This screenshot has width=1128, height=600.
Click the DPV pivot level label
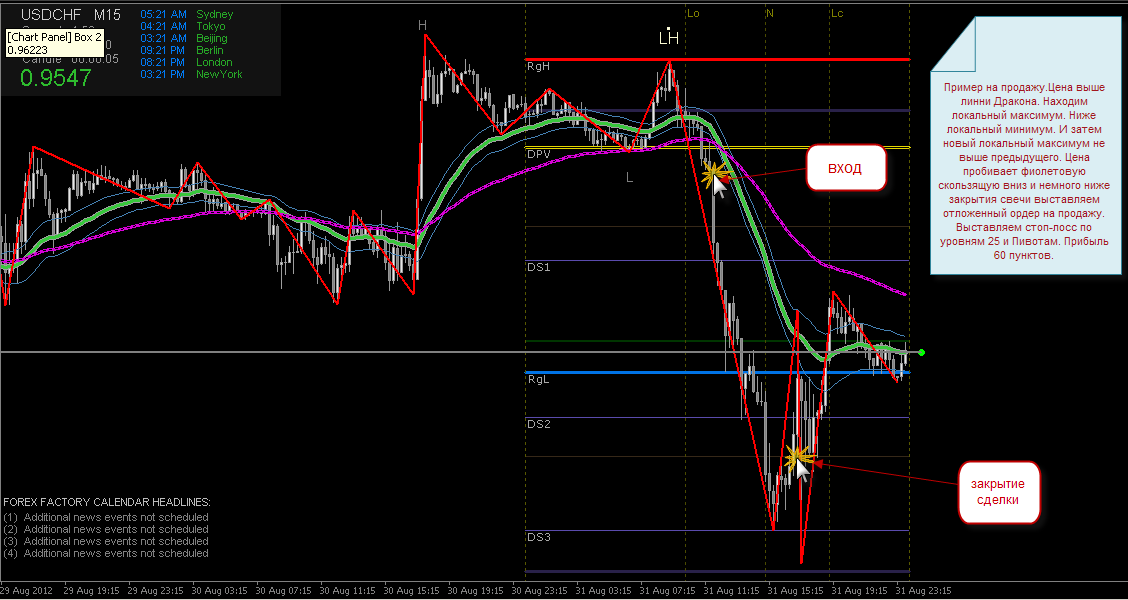pos(538,154)
